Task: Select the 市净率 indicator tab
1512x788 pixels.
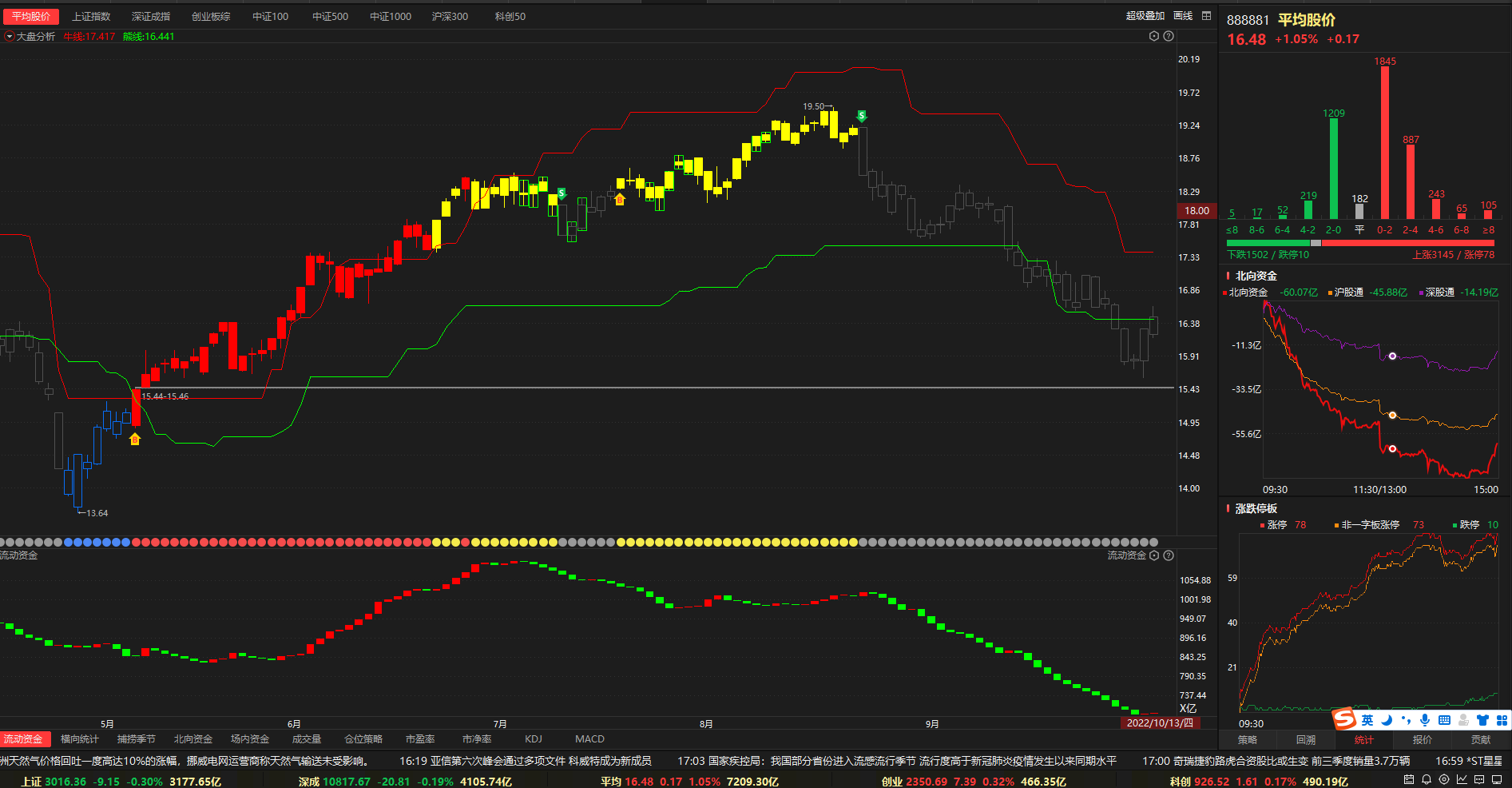Action: pos(477,739)
